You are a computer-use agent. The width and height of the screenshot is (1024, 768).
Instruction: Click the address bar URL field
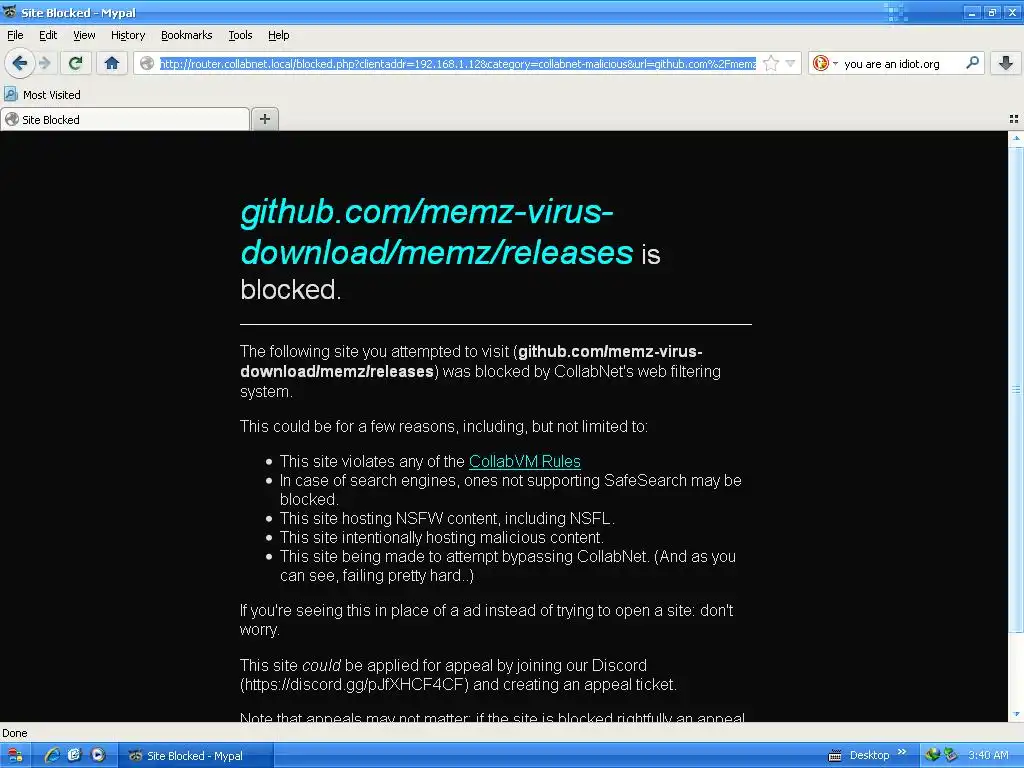pyautogui.click(x=457, y=63)
